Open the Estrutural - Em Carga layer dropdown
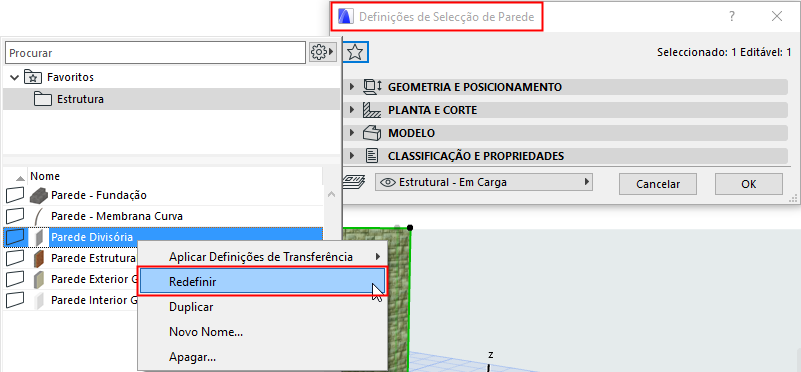The width and height of the screenshot is (801, 372). tap(483, 182)
